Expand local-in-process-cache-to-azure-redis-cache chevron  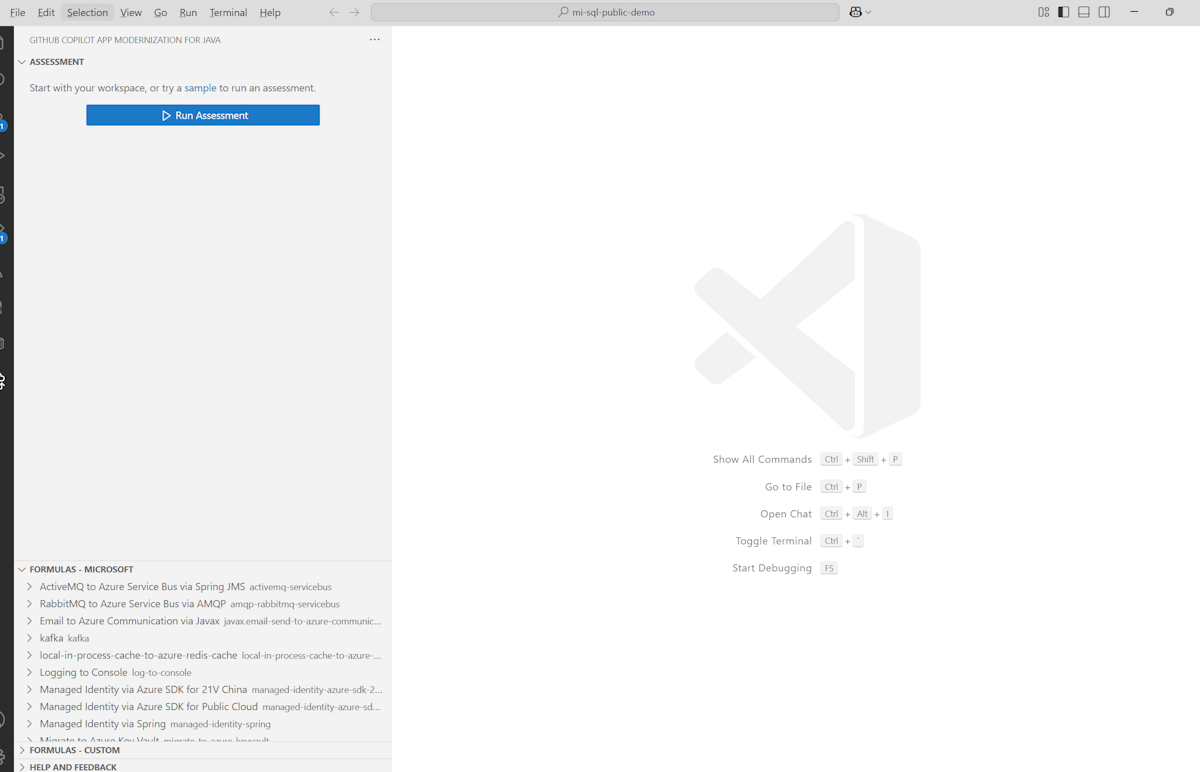tap(30, 655)
